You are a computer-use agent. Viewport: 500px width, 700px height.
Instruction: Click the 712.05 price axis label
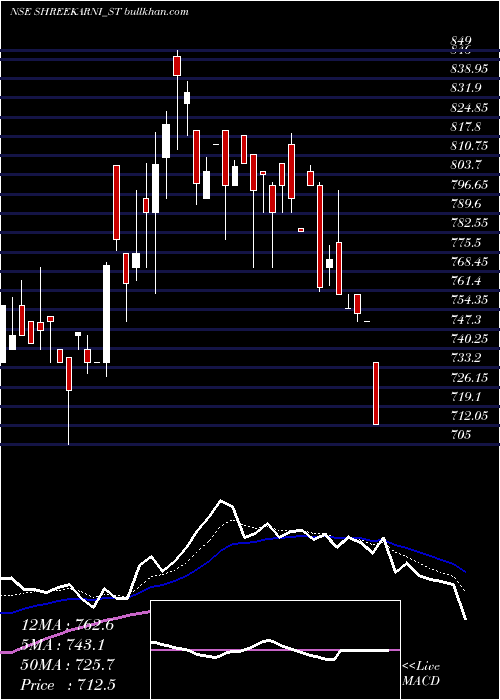click(x=470, y=416)
